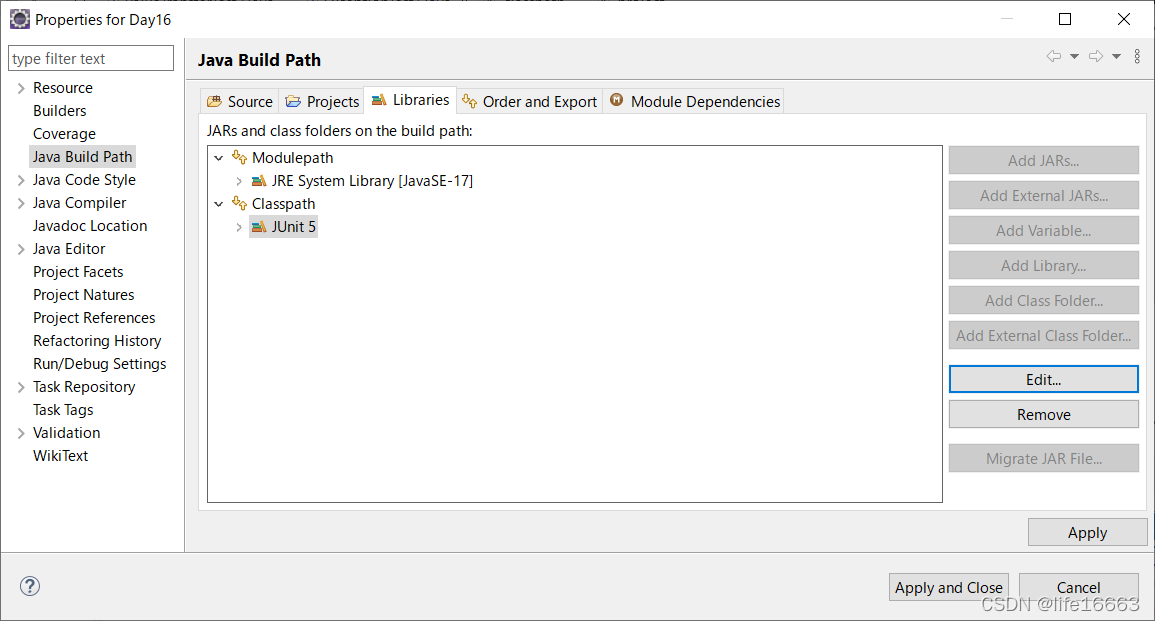The width and height of the screenshot is (1155, 621).
Task: Click the JRE System Library jar icon
Action: point(259,180)
